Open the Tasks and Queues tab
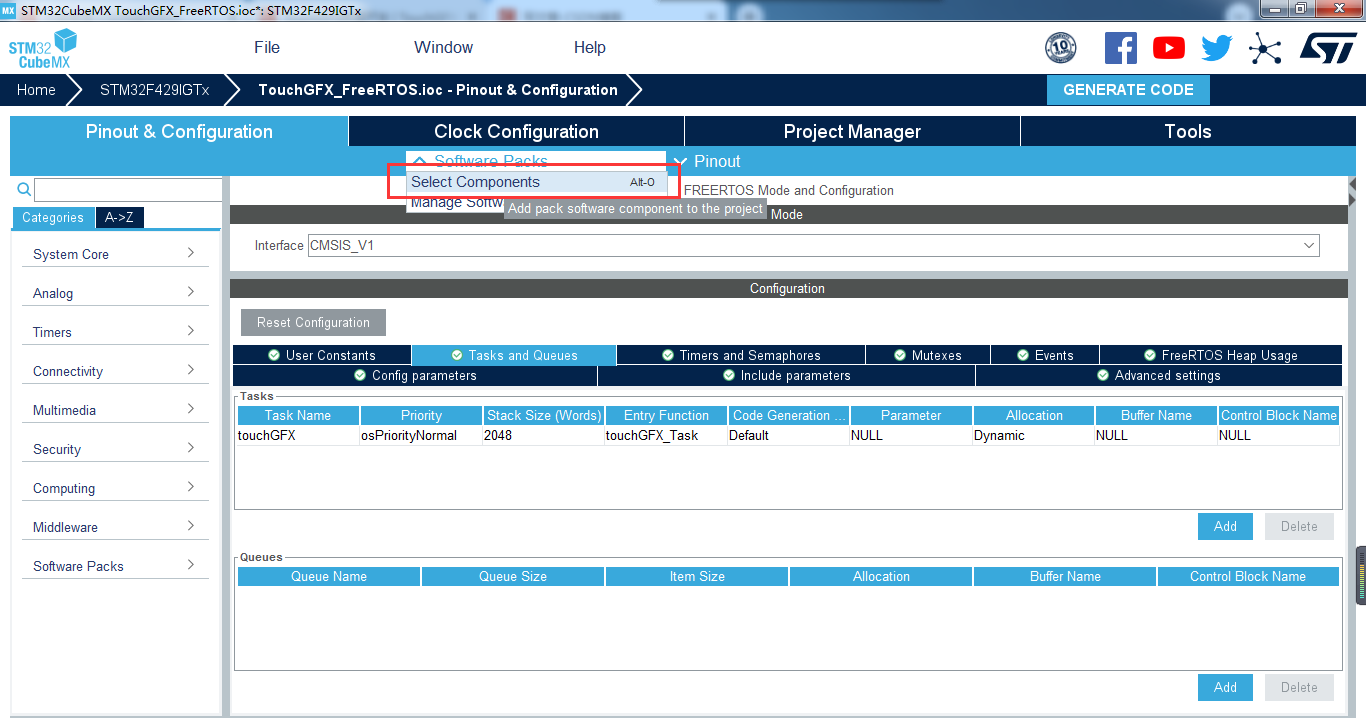Image resolution: width=1366 pixels, height=723 pixels. pyautogui.click(x=514, y=355)
